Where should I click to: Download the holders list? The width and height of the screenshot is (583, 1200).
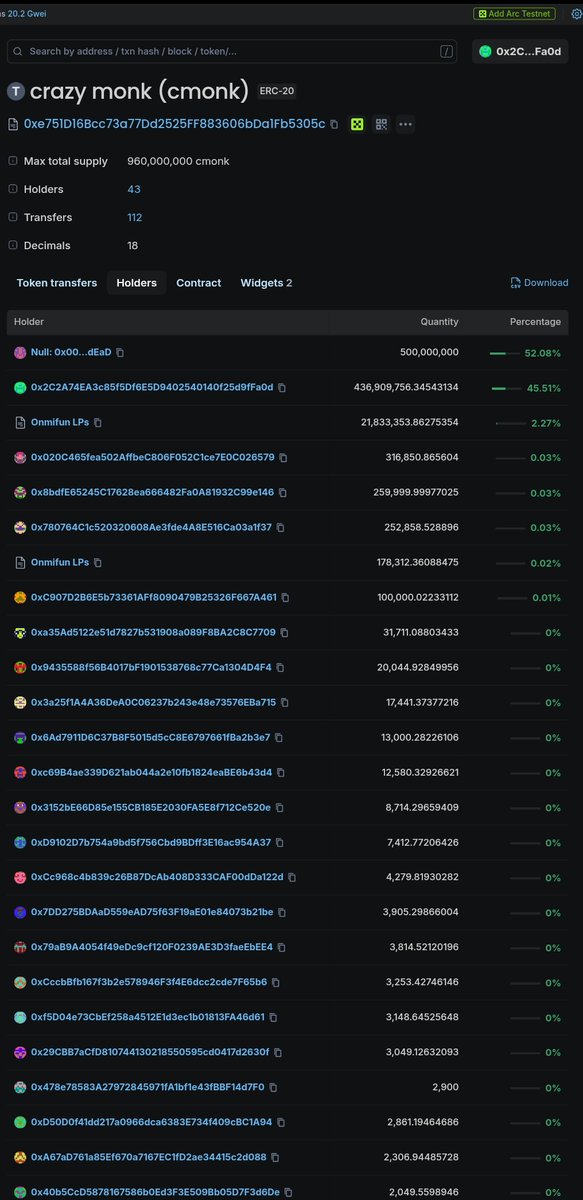click(539, 283)
